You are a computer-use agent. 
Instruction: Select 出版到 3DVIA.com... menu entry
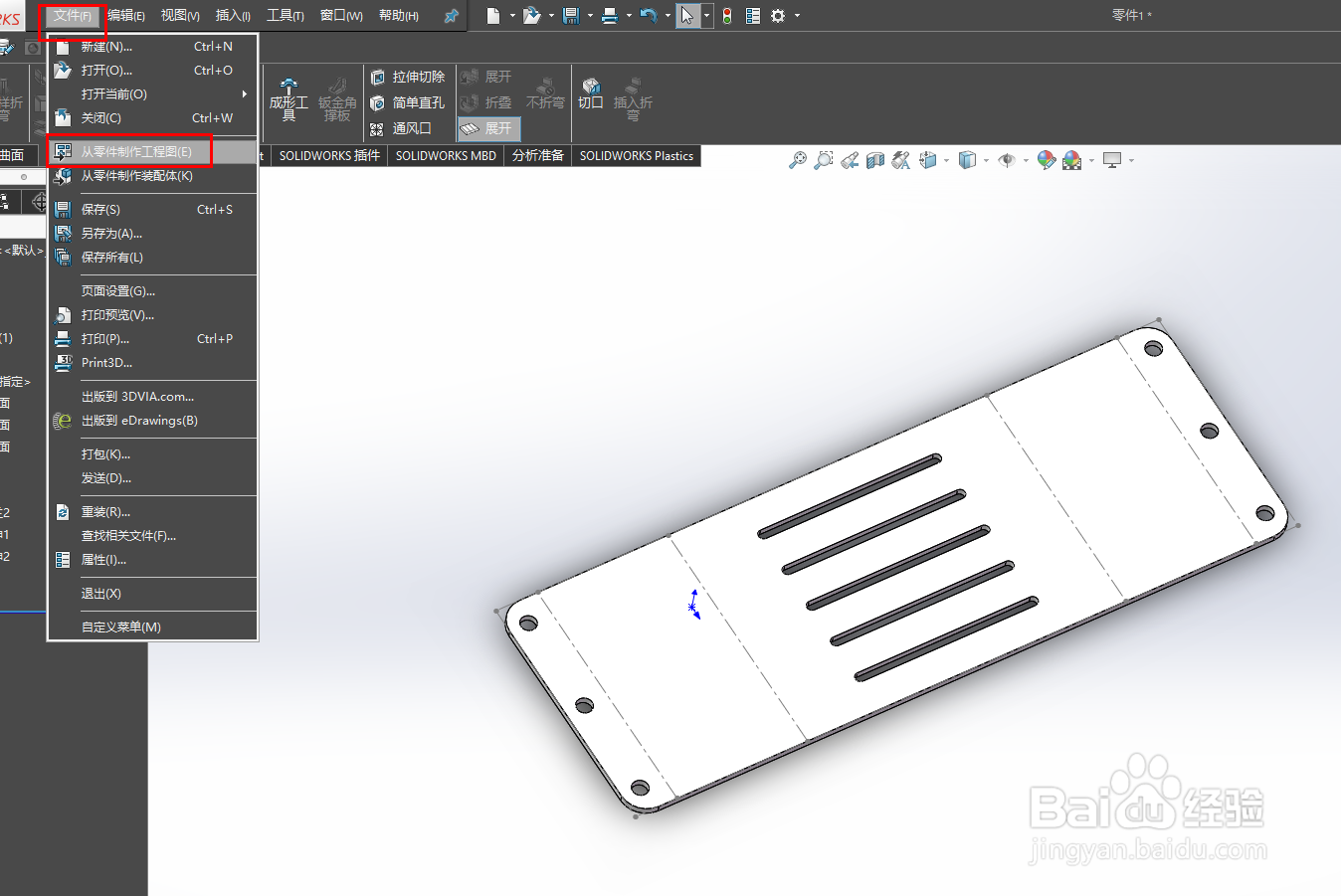pos(153,397)
